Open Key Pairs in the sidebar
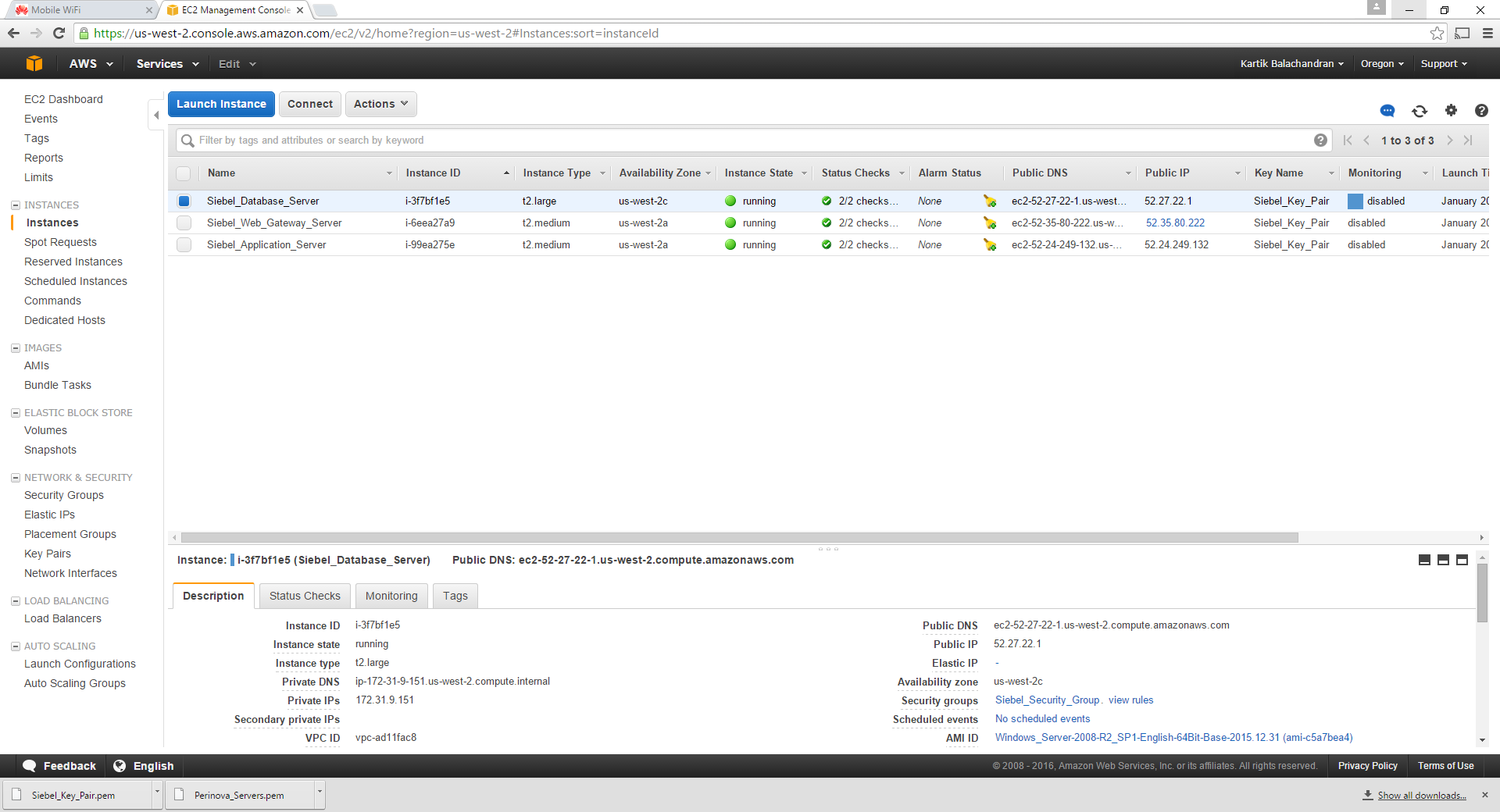 pos(48,554)
